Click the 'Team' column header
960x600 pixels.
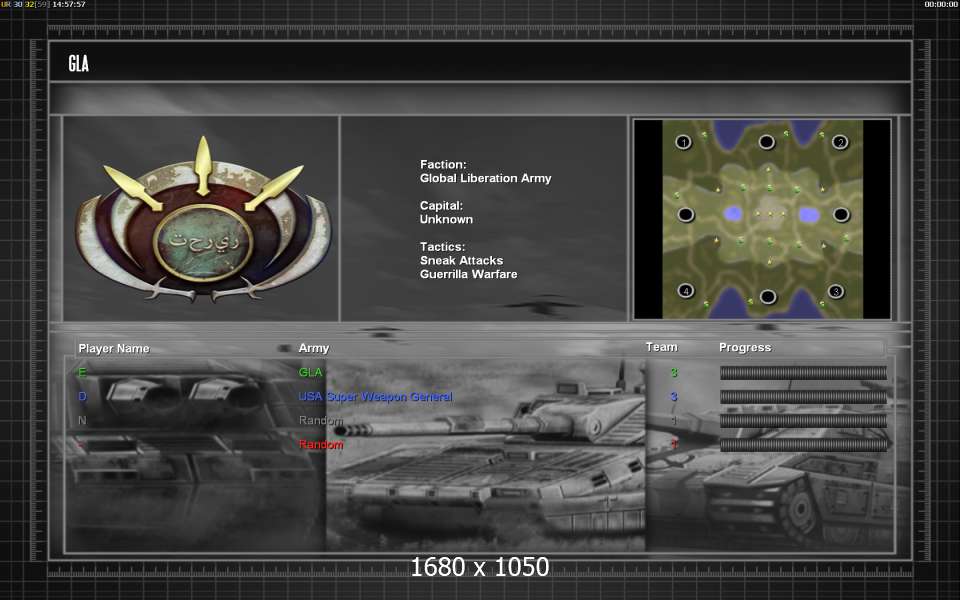[661, 347]
